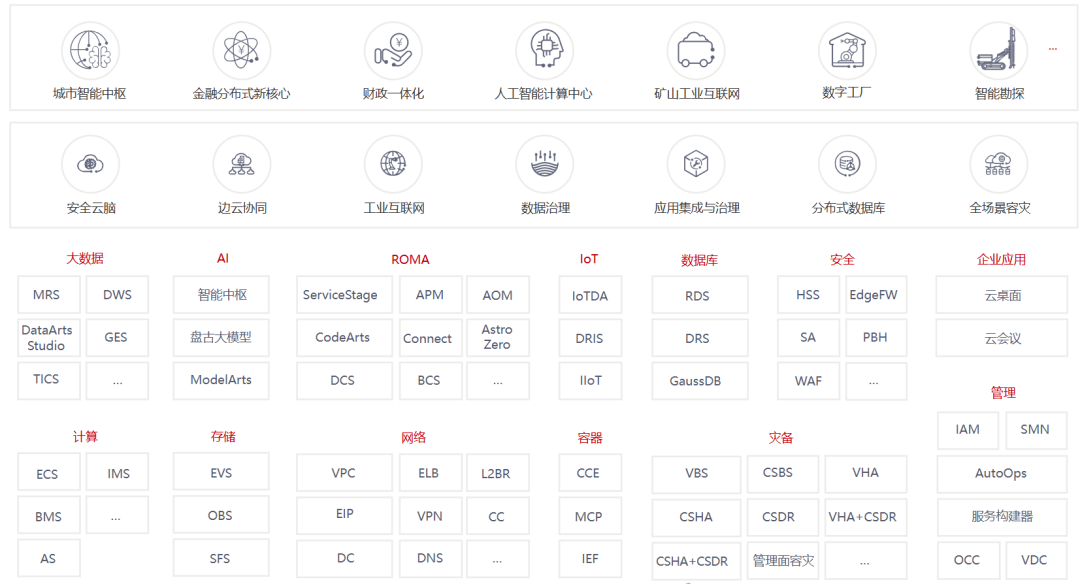The height and width of the screenshot is (584, 1080).
Task: Open the 数据治理 data bowl icon
Action: click(544, 164)
